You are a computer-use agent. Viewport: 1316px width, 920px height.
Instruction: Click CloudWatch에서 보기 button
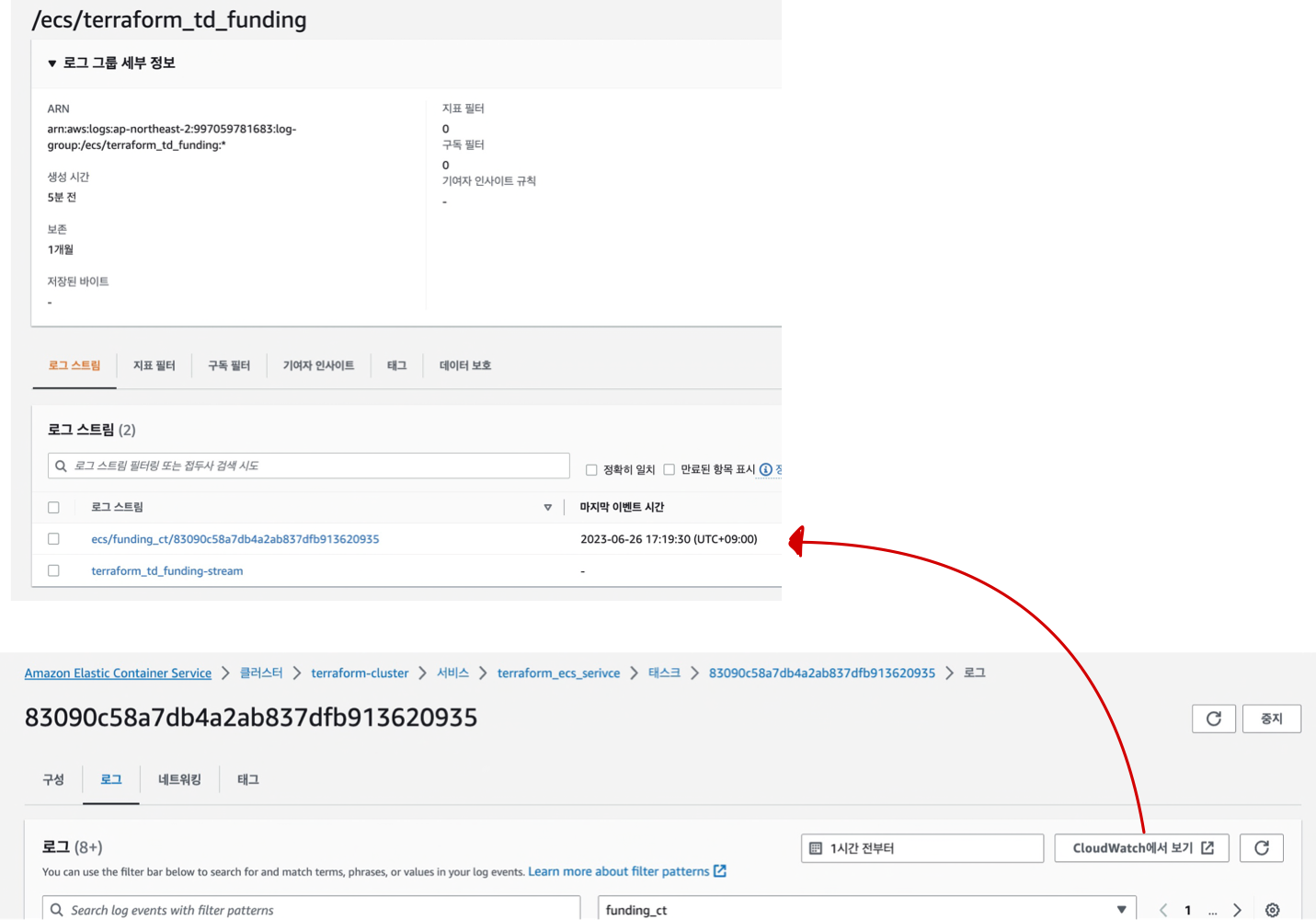pos(1142,848)
